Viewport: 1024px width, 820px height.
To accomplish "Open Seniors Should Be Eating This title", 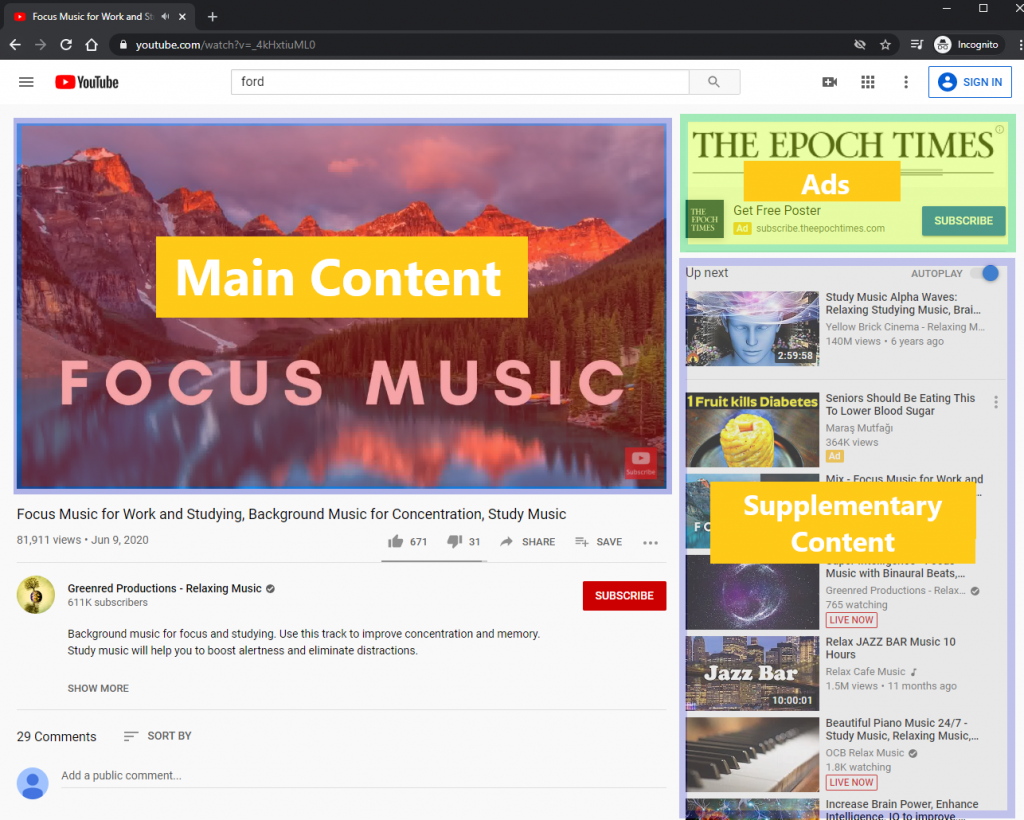I will (x=900, y=404).
